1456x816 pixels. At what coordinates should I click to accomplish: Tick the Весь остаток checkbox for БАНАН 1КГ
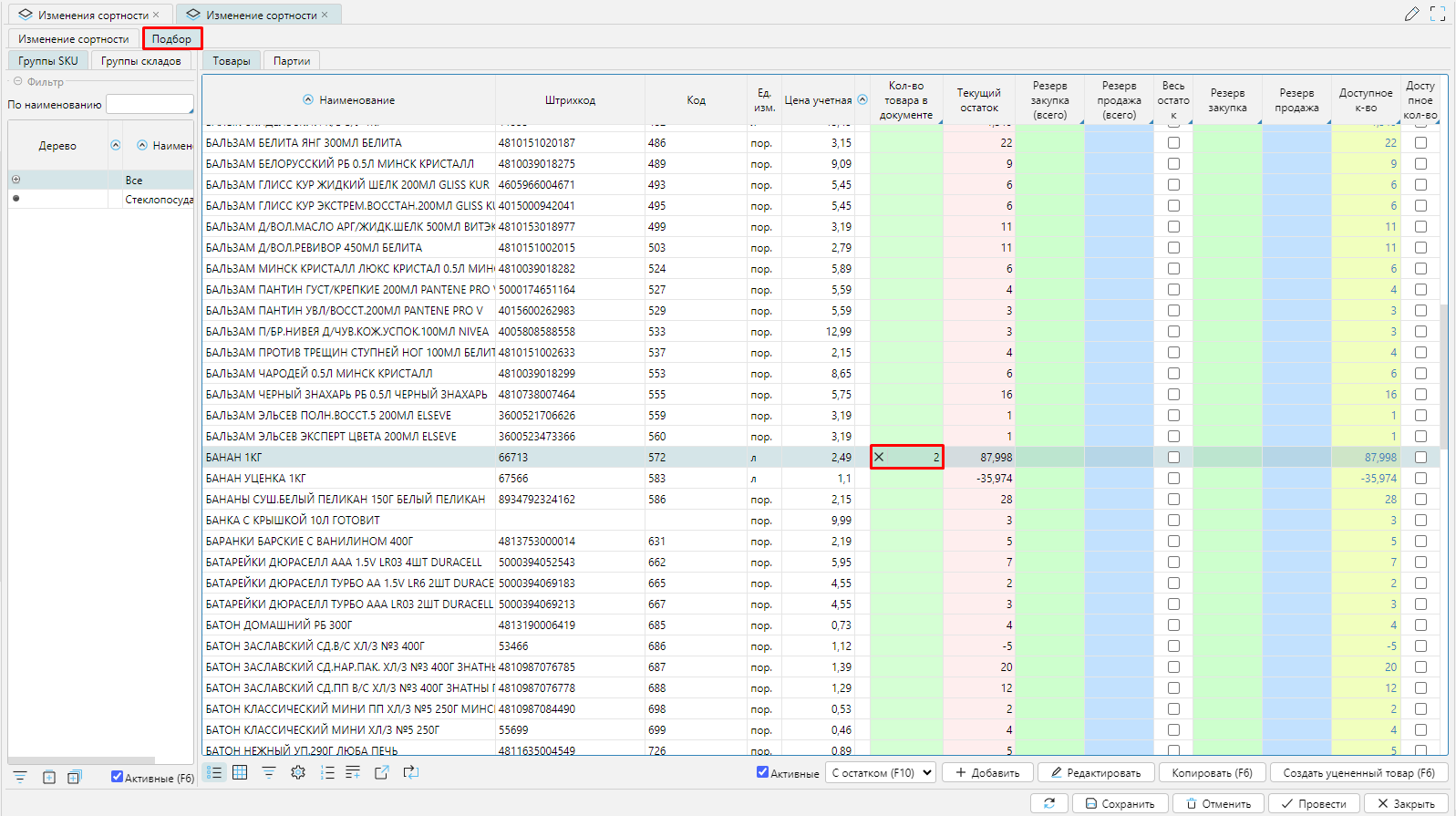coord(1173,458)
